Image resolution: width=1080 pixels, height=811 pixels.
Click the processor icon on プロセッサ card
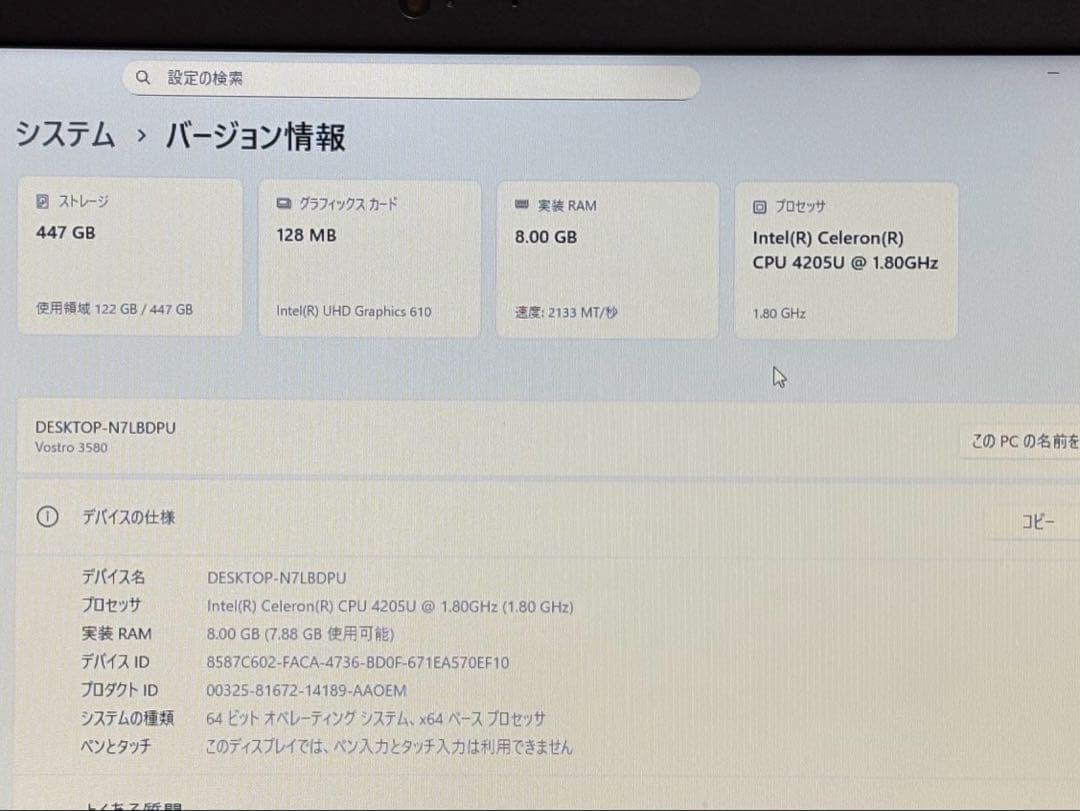pyautogui.click(x=758, y=206)
